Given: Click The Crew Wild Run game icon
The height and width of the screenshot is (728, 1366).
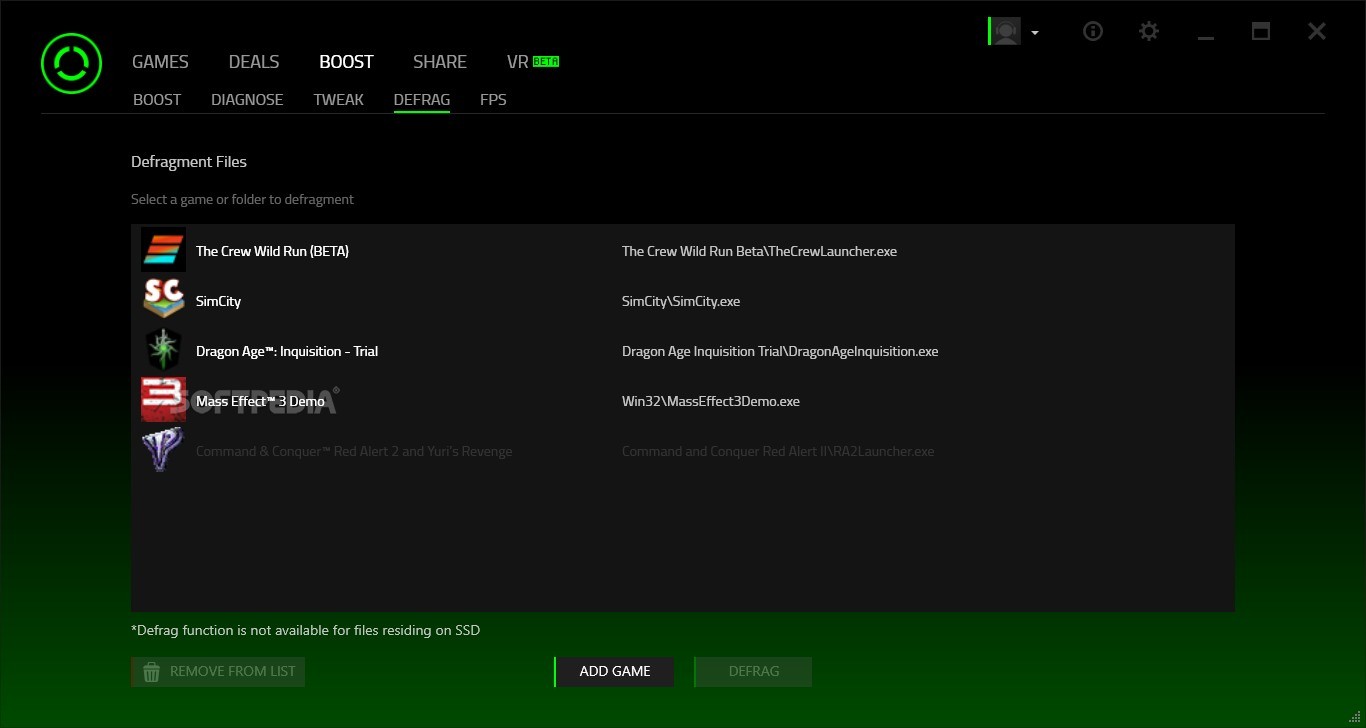Looking at the screenshot, I should 163,250.
